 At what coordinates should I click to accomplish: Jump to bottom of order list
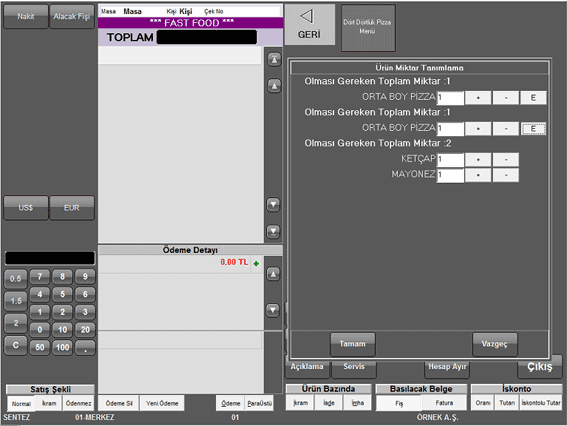tap(273, 231)
